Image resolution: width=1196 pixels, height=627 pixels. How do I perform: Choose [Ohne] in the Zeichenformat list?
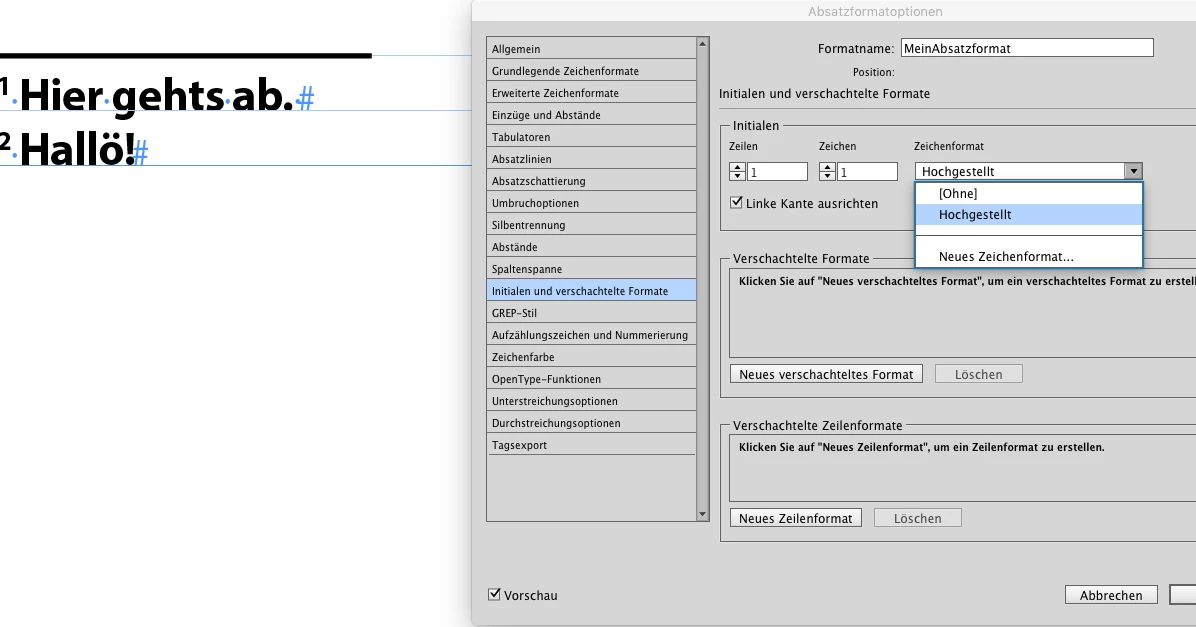1029,194
